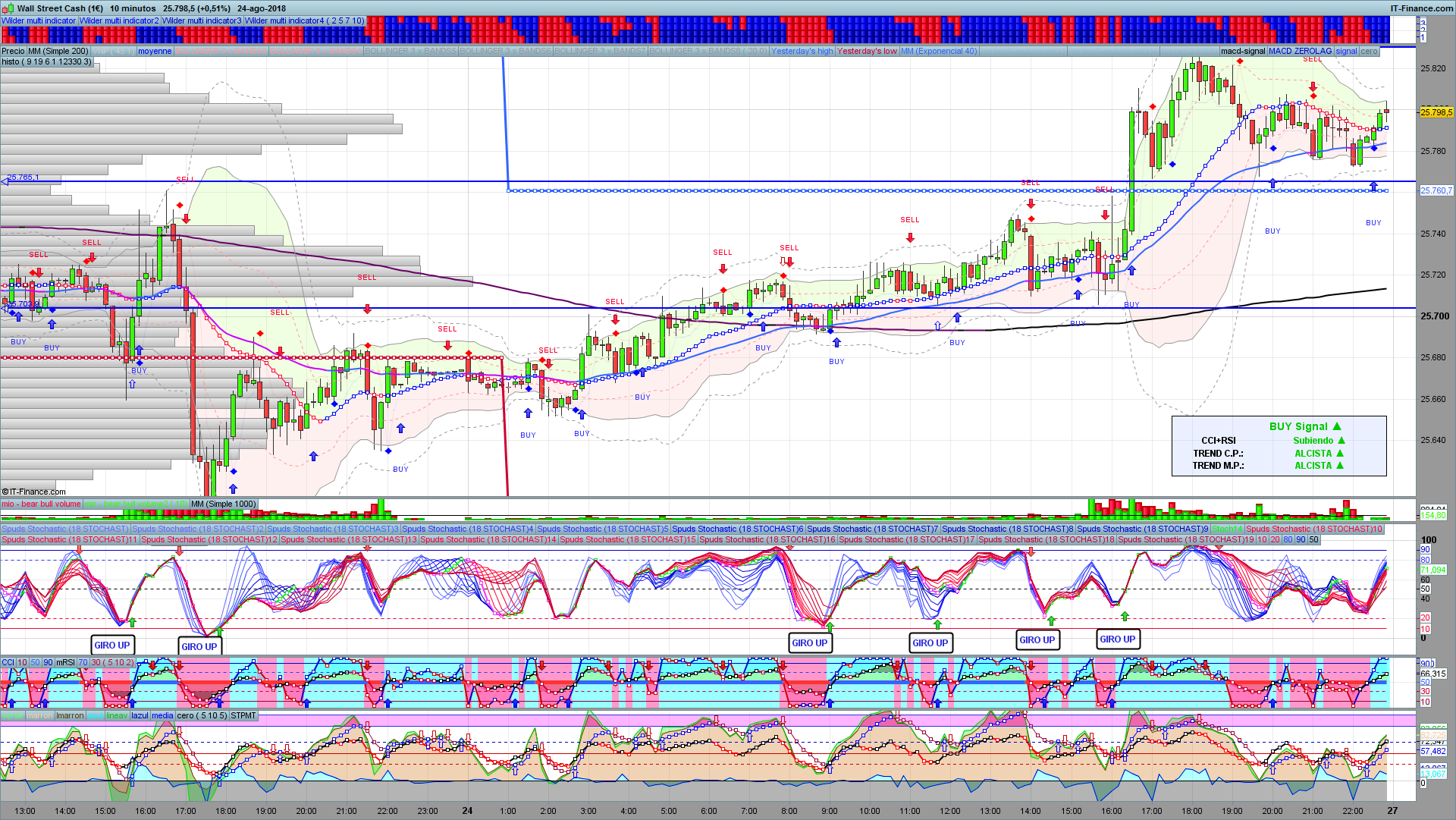Click the 27 date marker on time axis

coord(1392,810)
